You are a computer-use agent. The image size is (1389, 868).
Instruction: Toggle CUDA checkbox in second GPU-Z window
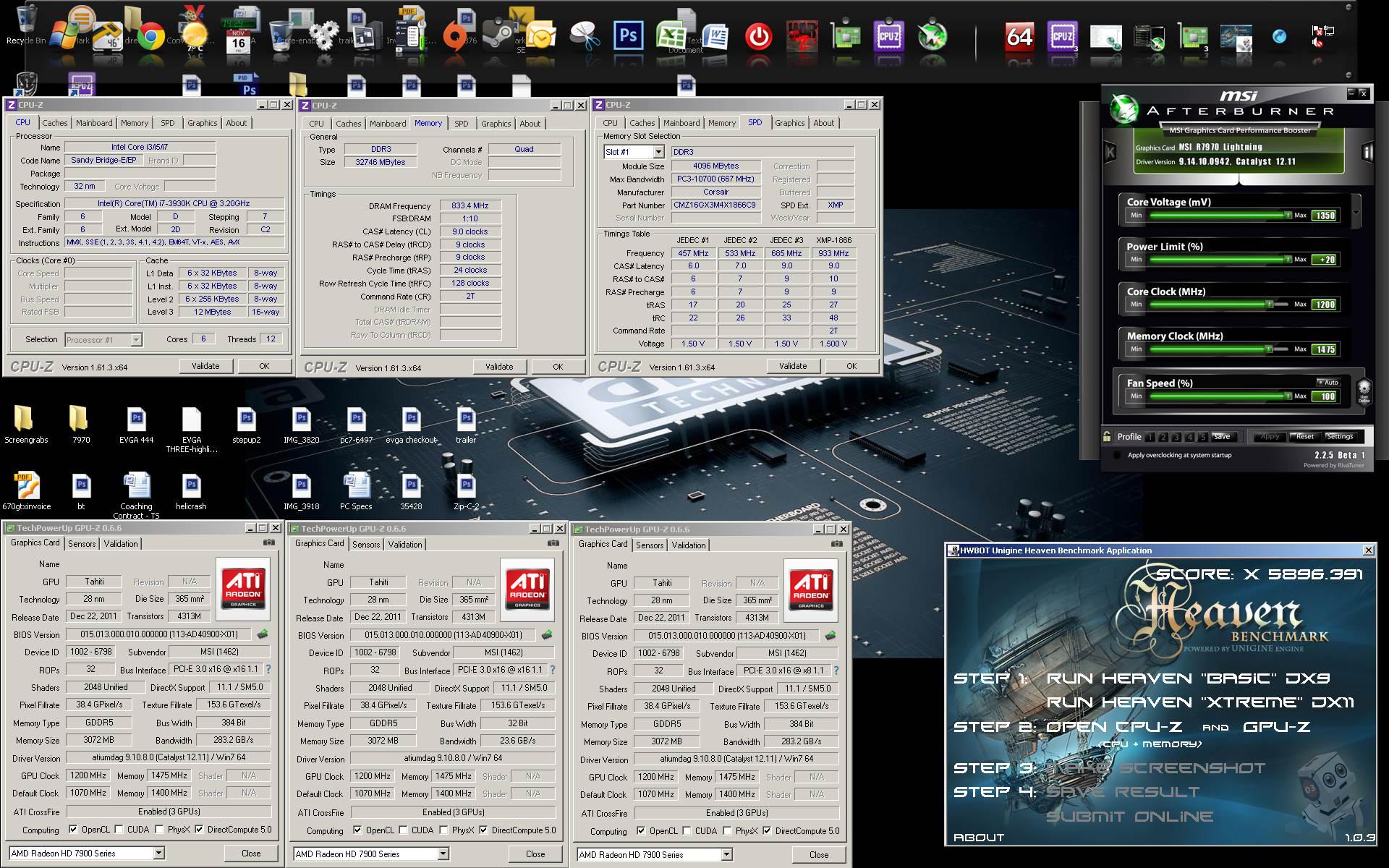(x=403, y=830)
